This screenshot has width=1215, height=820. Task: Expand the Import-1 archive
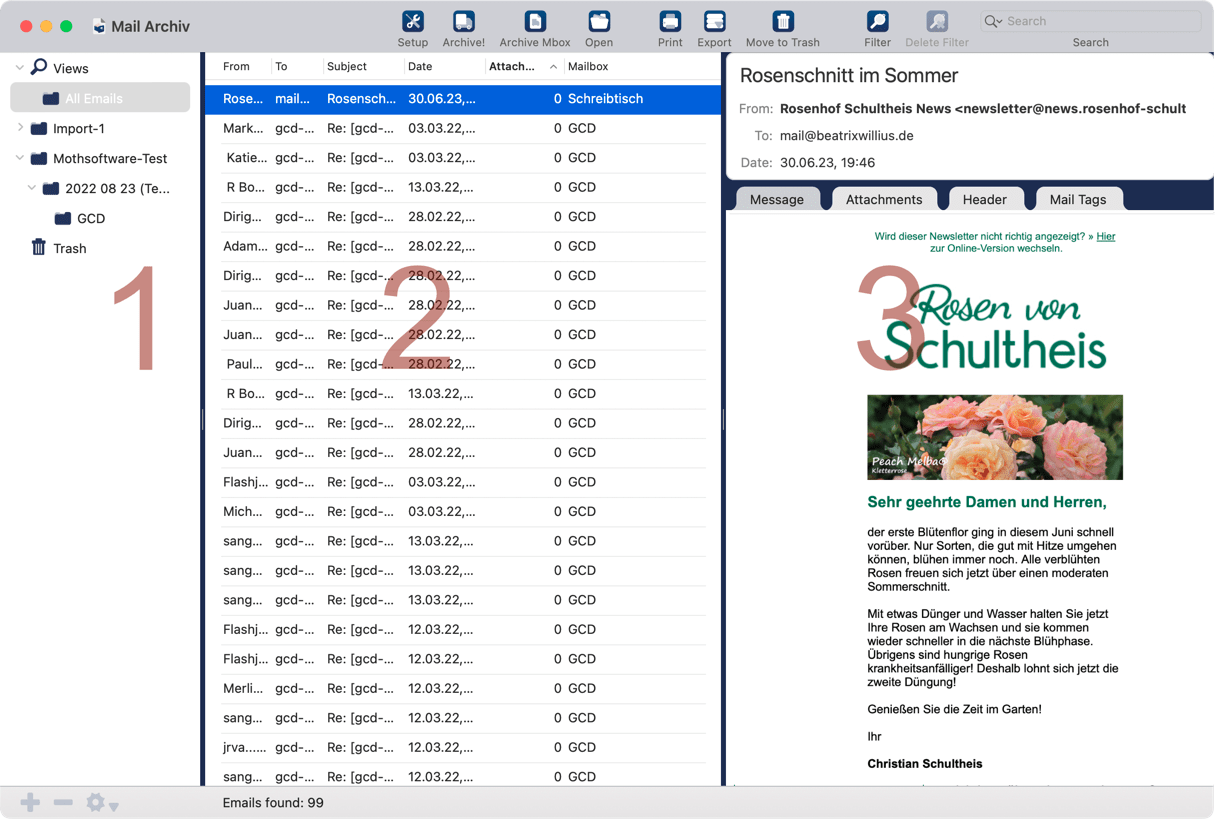point(20,129)
